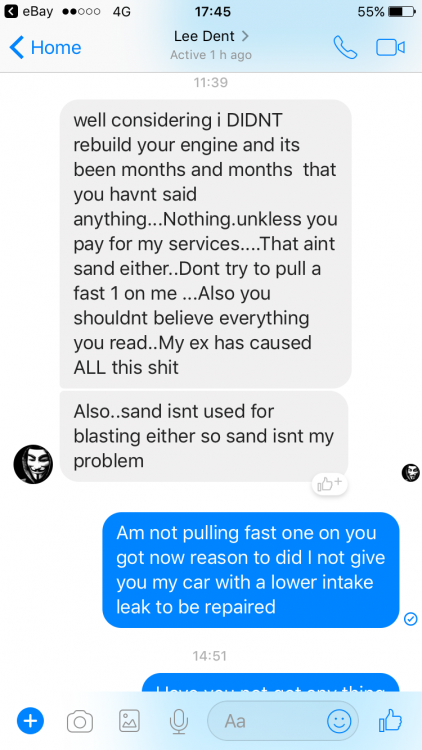Screen dimensions: 422x750
Task: Send a thumbs-up like
Action: [x=390, y=721]
